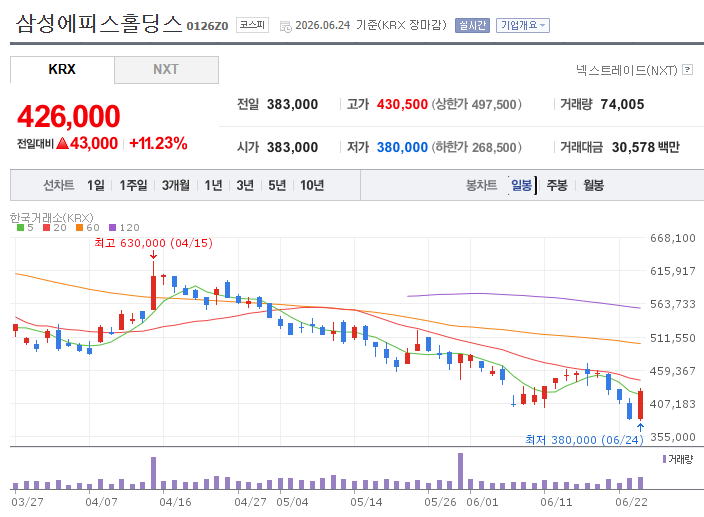This screenshot has width=704, height=517.
Task: Click the 거래대금 value 30,578 백만
Action: coord(646,147)
